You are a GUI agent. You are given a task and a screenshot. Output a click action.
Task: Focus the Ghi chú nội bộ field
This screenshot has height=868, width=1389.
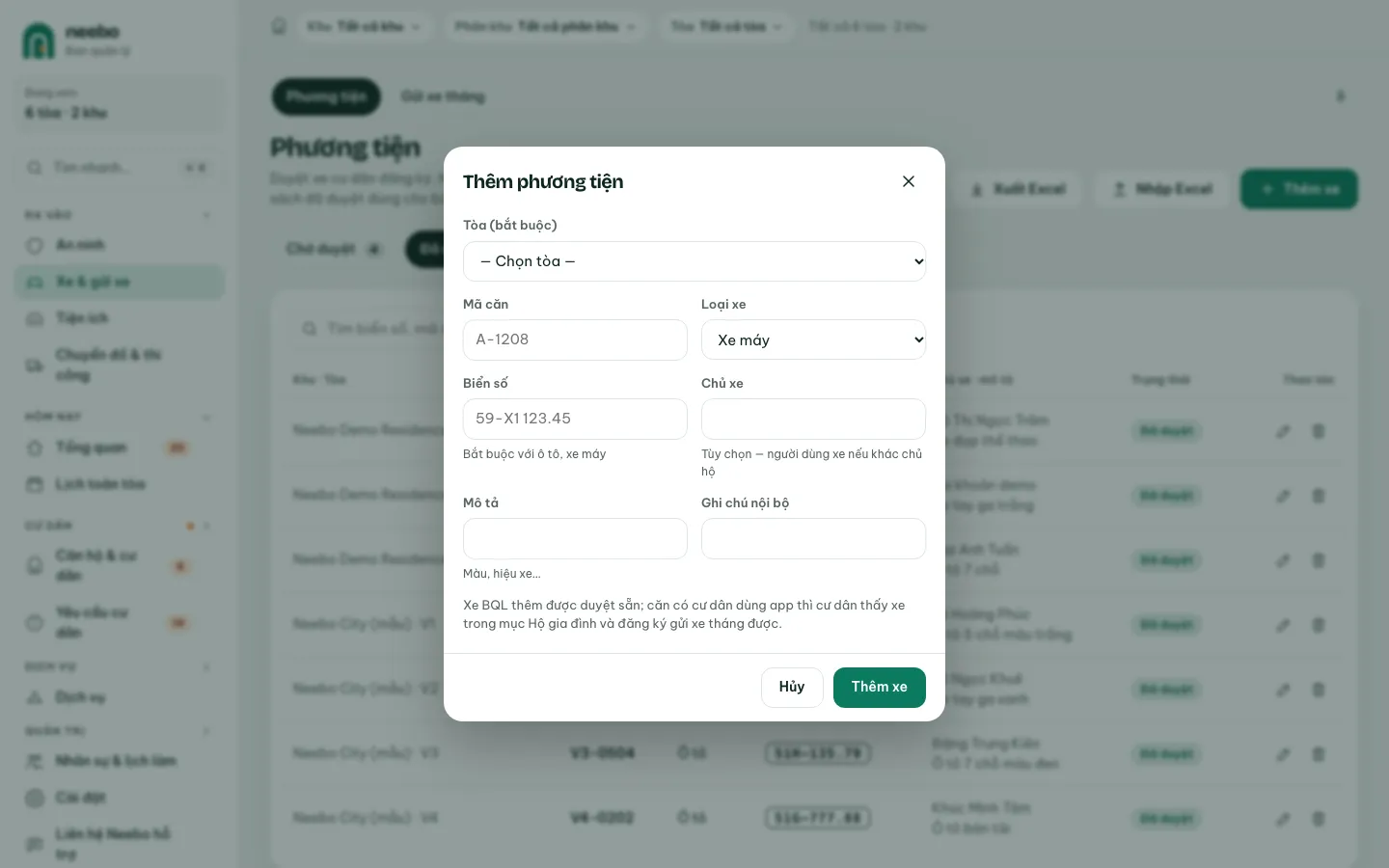(813, 538)
